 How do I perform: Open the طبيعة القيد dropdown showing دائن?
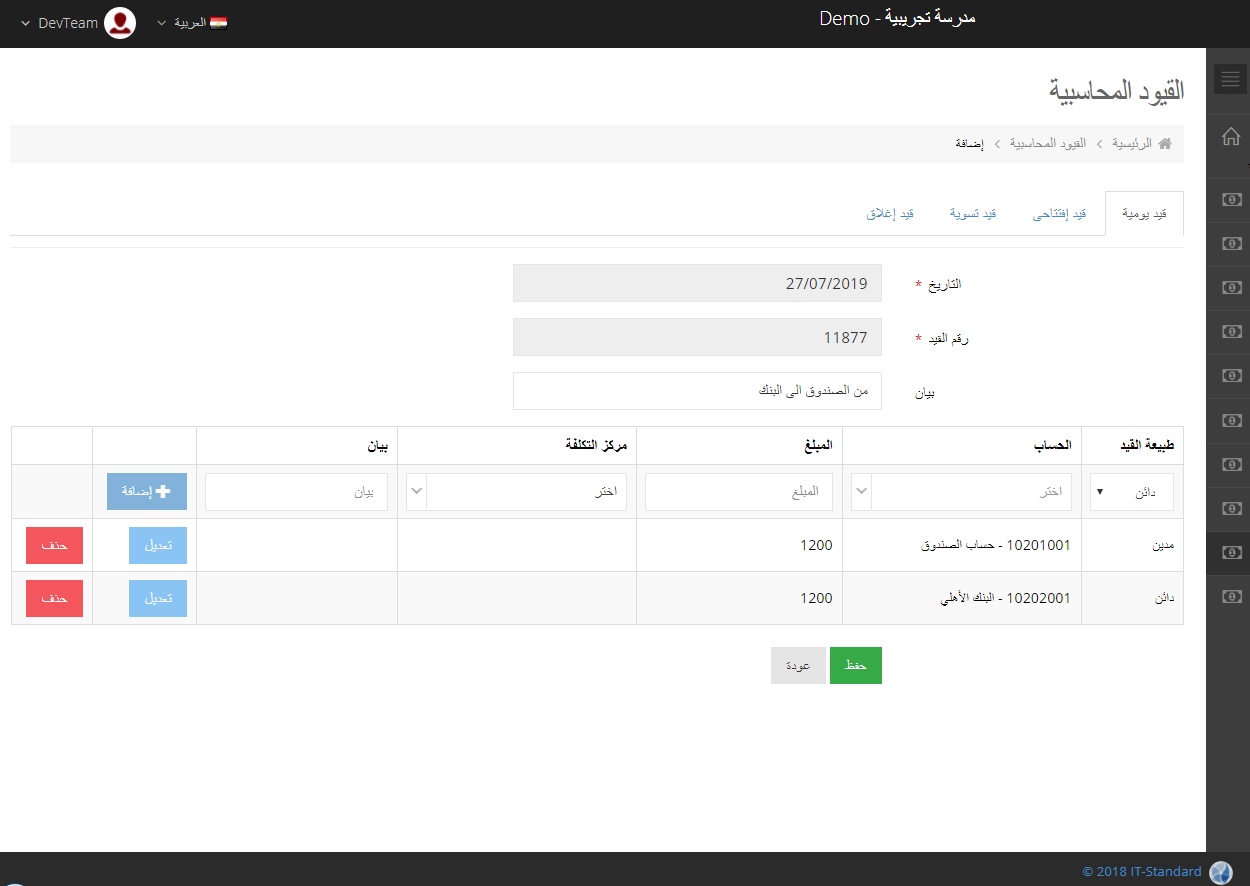[1131, 492]
